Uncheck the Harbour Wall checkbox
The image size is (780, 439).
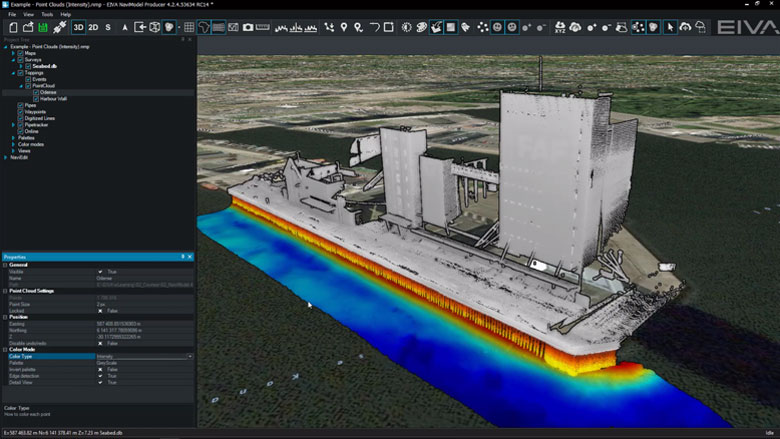point(36,99)
